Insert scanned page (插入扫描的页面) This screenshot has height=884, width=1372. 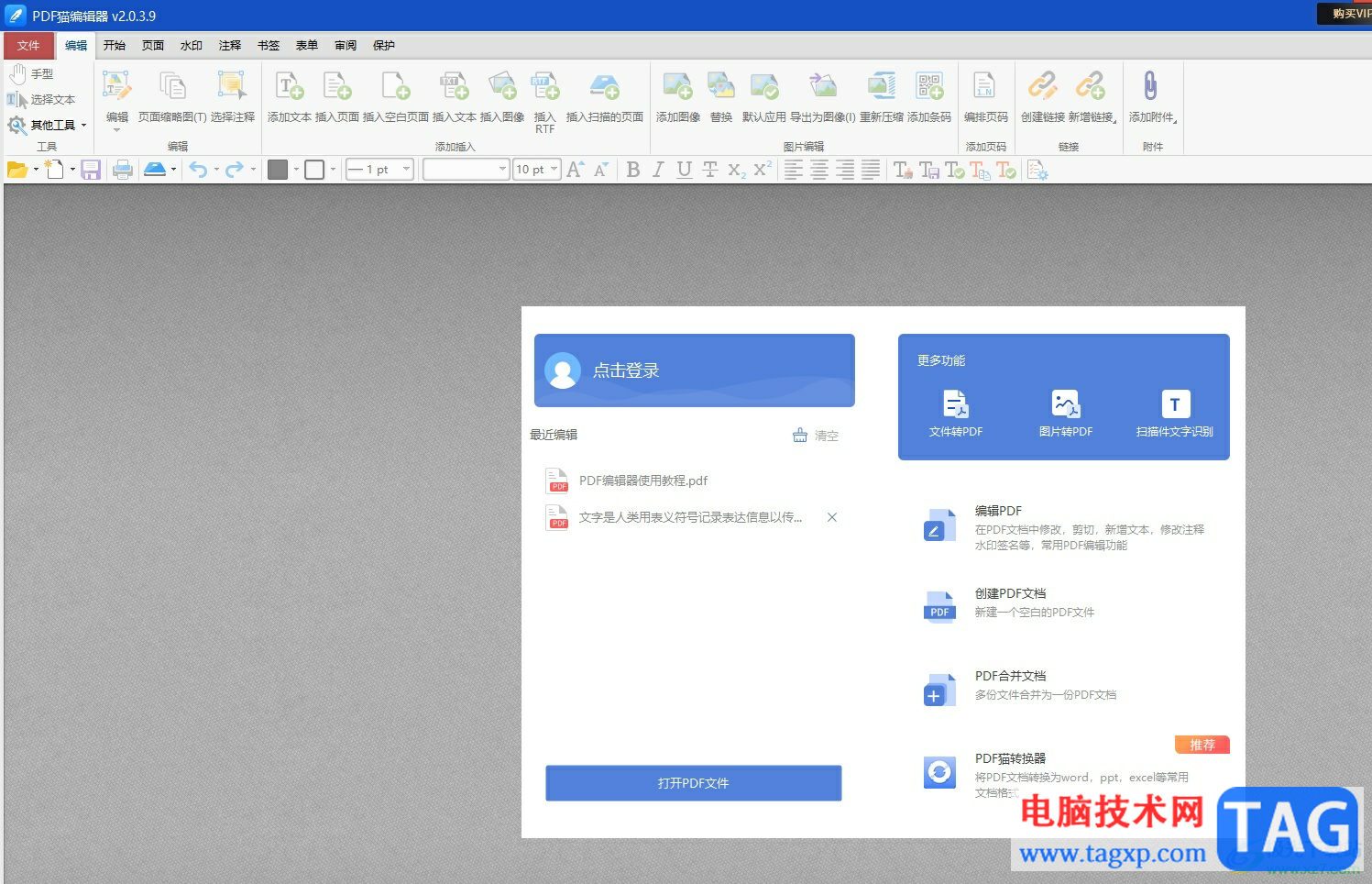coord(605,97)
